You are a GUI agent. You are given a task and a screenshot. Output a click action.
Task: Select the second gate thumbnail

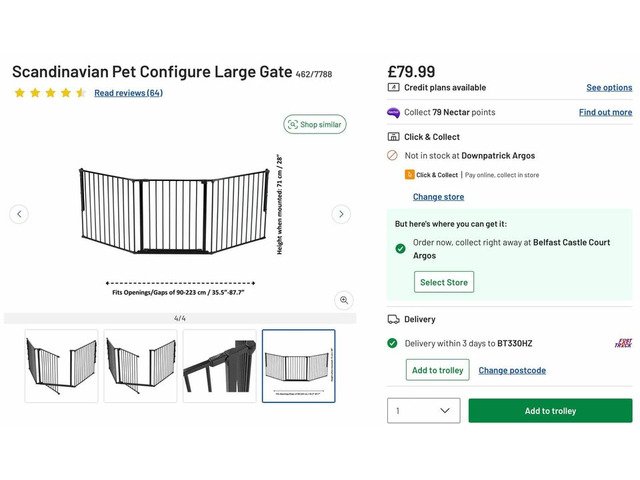pyautogui.click(x=140, y=366)
